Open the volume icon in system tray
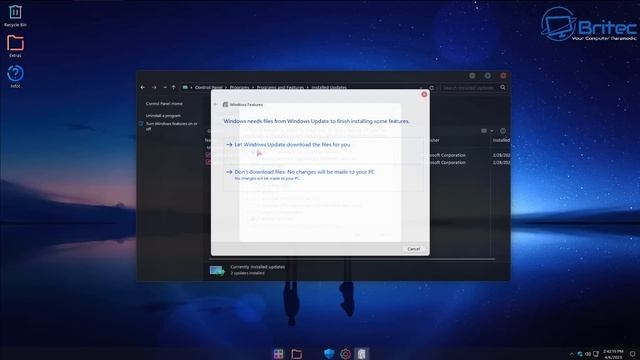Screen dimensions: 640x360 pyautogui.click(x=588, y=354)
